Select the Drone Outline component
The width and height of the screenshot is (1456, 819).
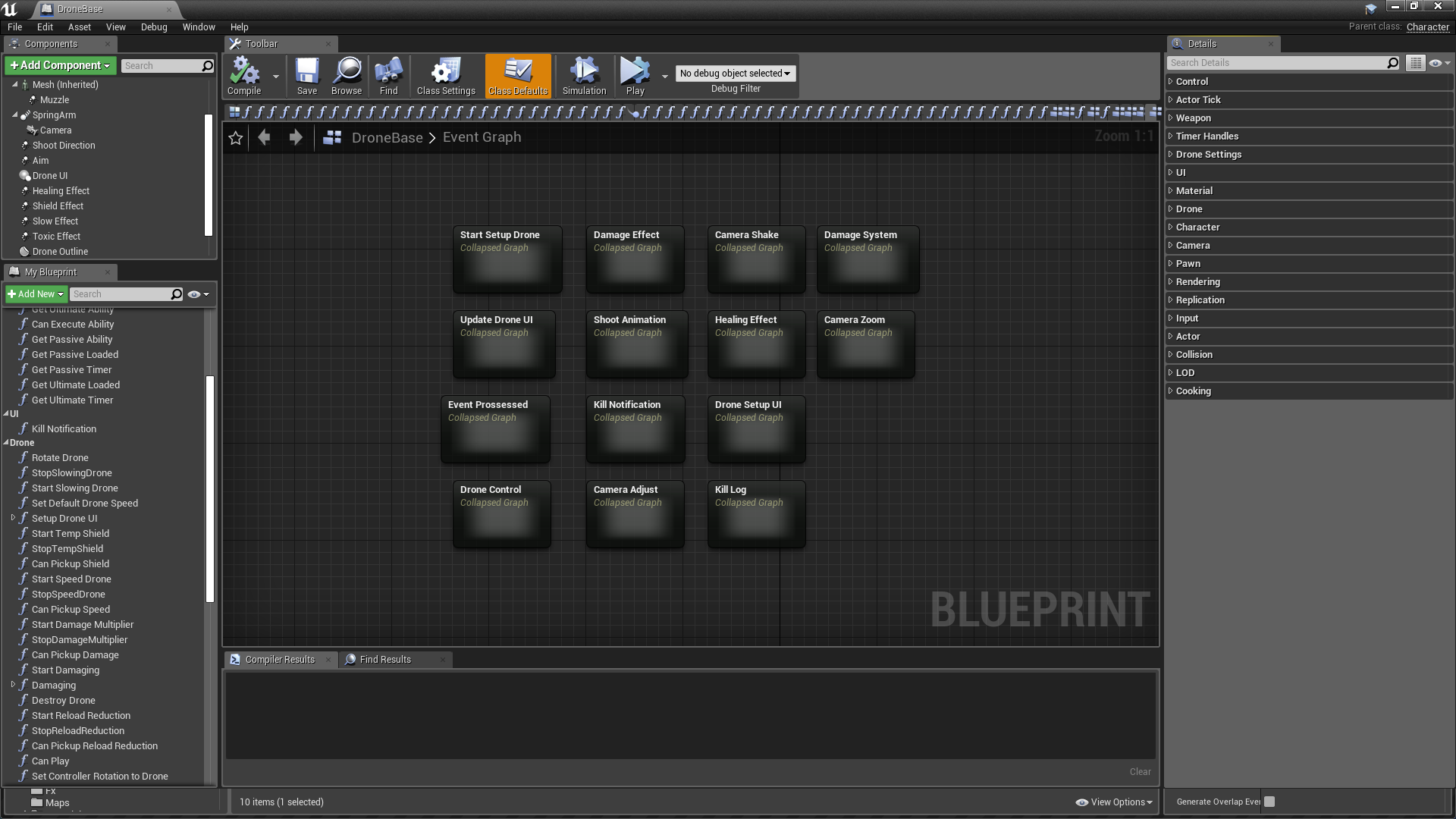coord(60,252)
